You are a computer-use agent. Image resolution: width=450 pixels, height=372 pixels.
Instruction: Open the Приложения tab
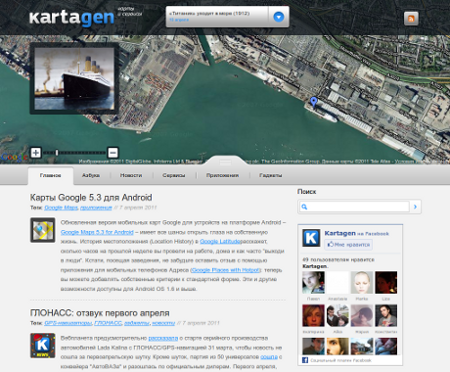[x=222, y=175]
